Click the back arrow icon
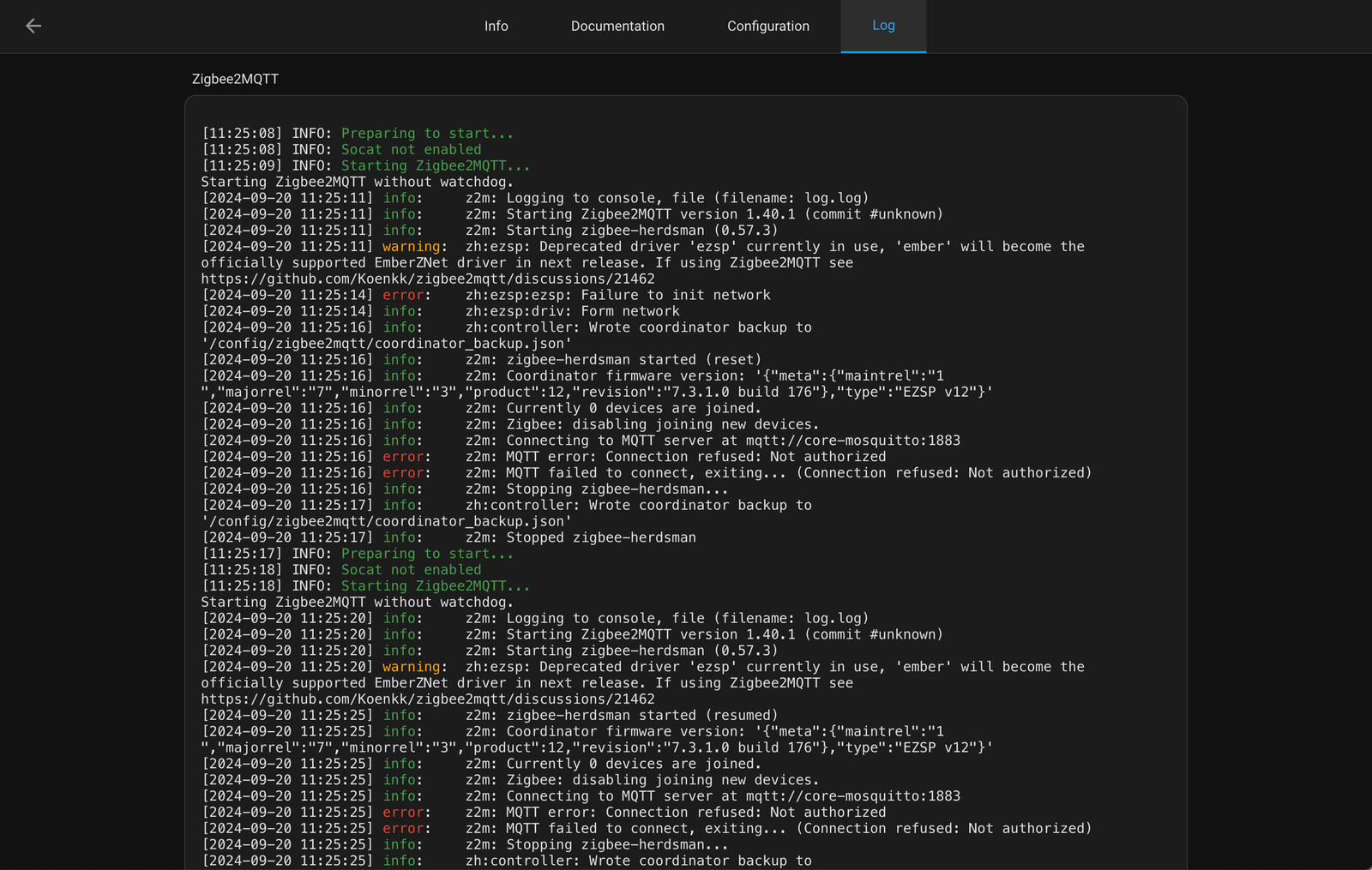 33,26
